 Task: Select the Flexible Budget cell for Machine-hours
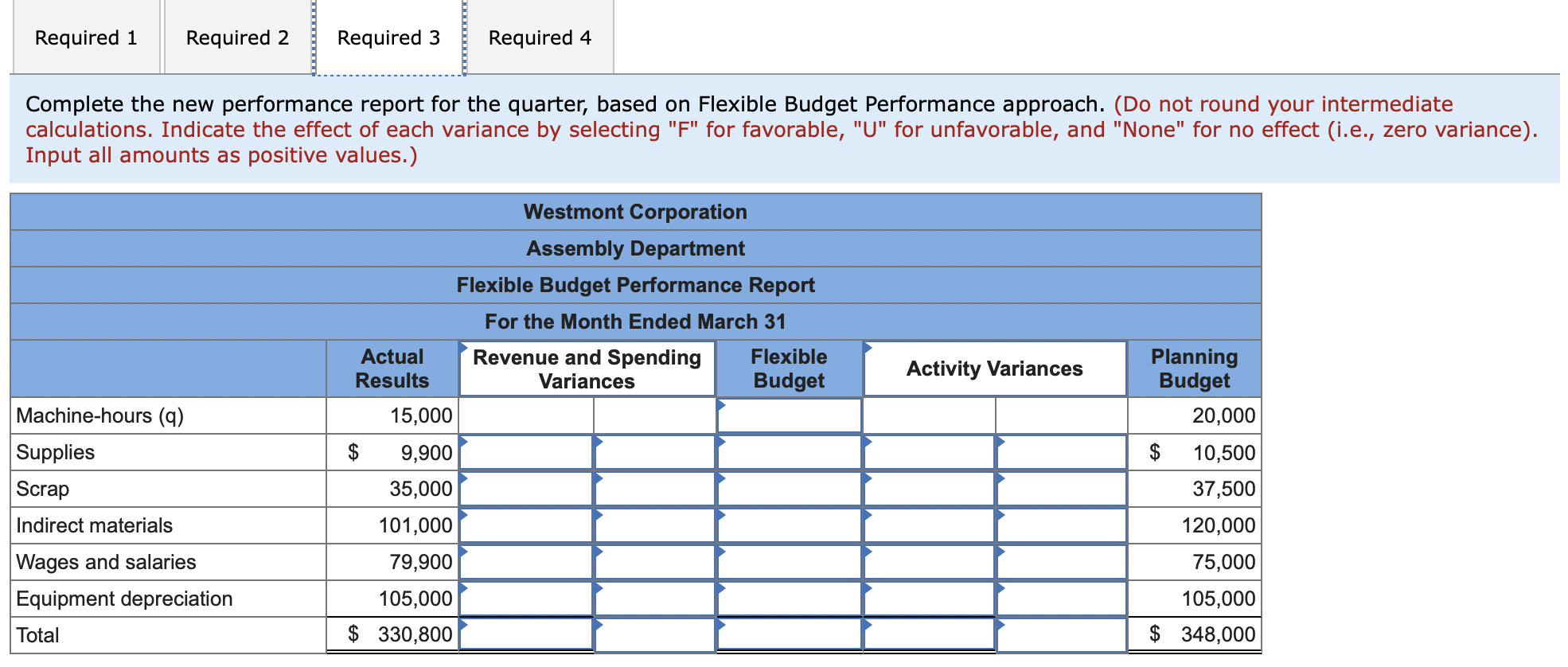(x=788, y=415)
